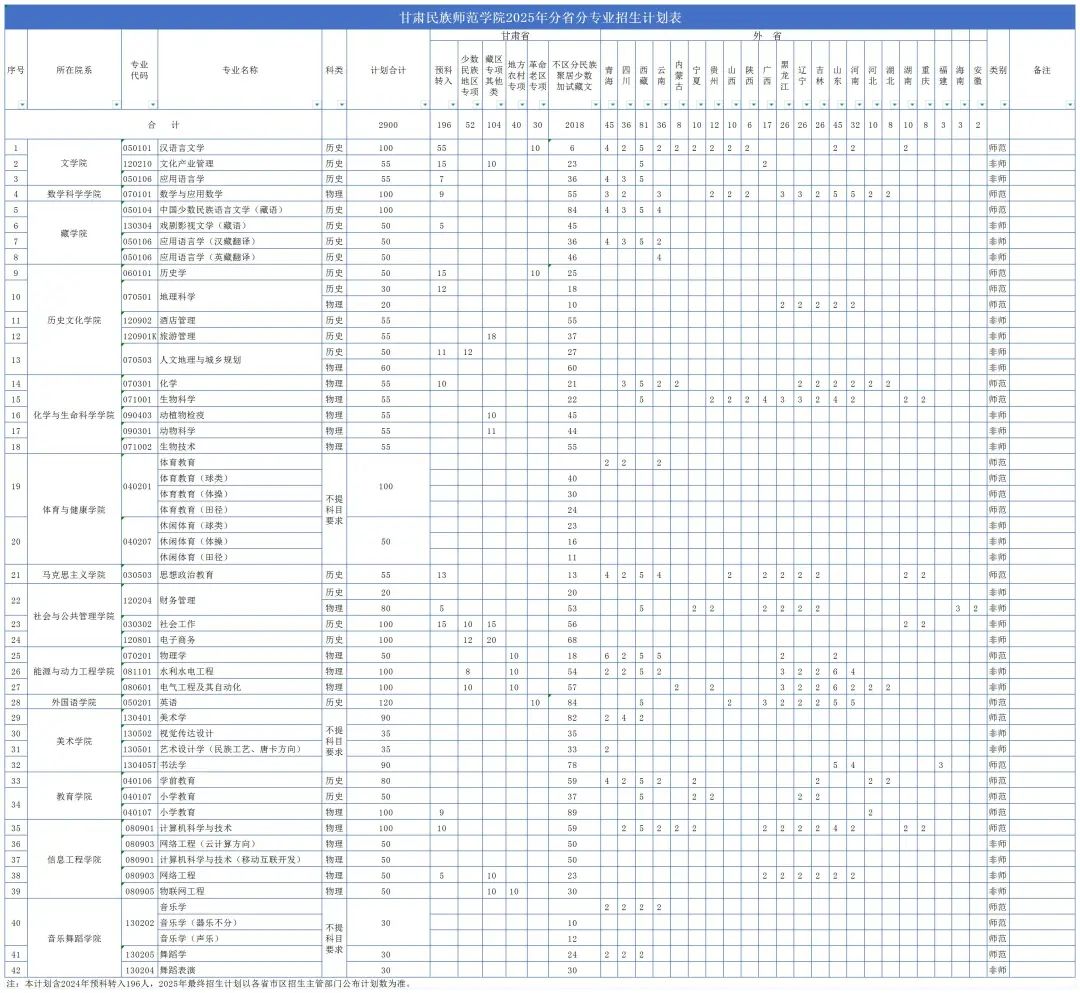Click the 汉语言文学 major name cell

(x=239, y=148)
